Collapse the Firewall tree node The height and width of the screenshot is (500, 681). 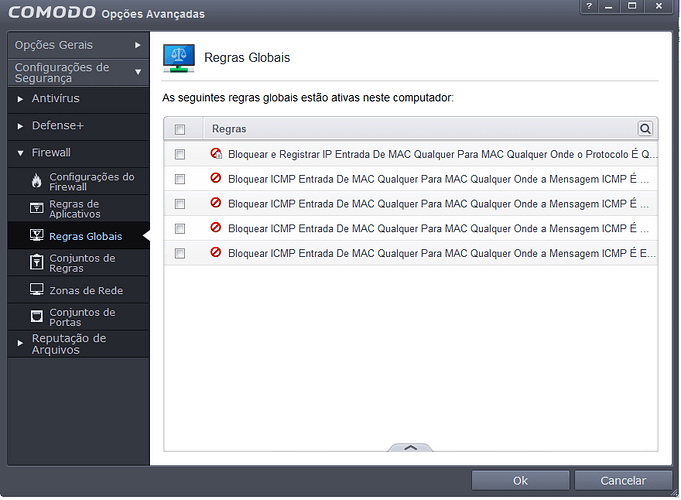[20, 153]
